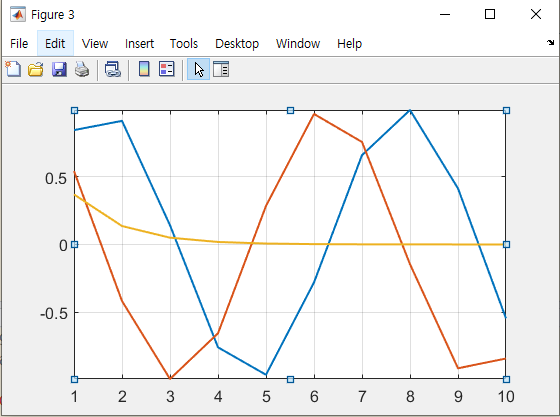560x417 pixels.
Task: Print figure using printer icon
Action: 82,69
